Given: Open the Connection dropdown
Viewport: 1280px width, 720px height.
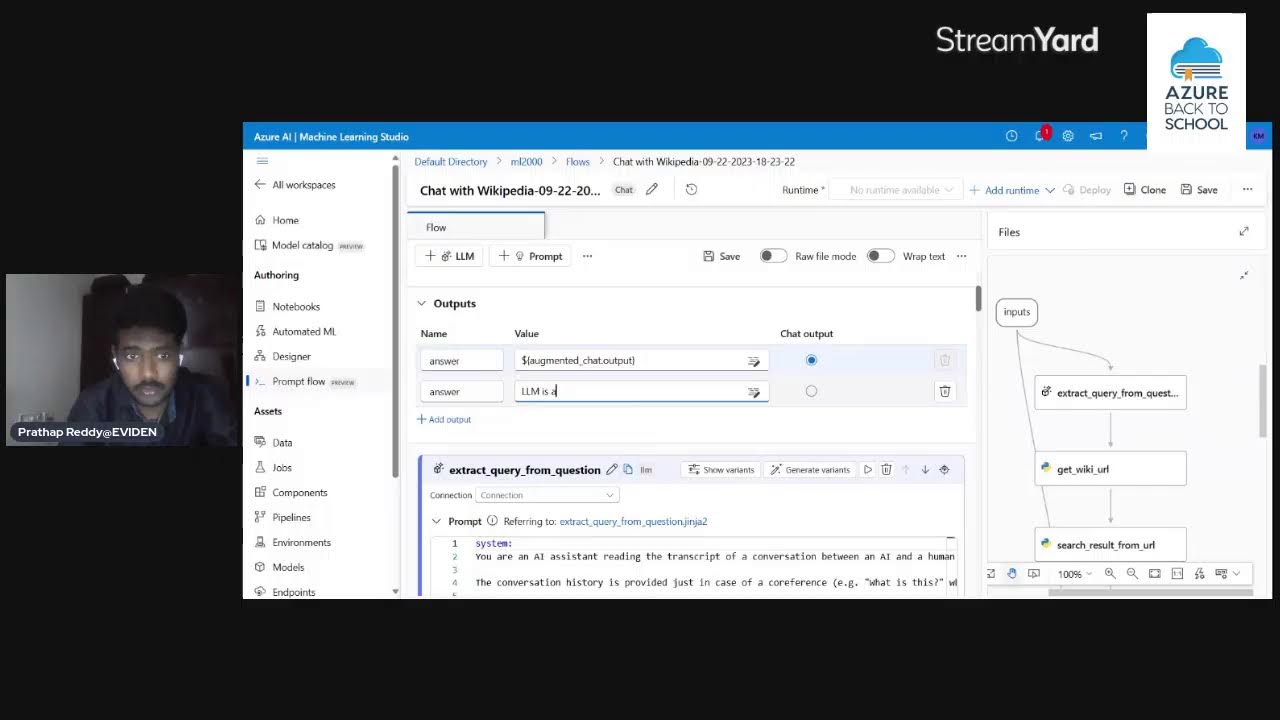Looking at the screenshot, I should pyautogui.click(x=547, y=495).
